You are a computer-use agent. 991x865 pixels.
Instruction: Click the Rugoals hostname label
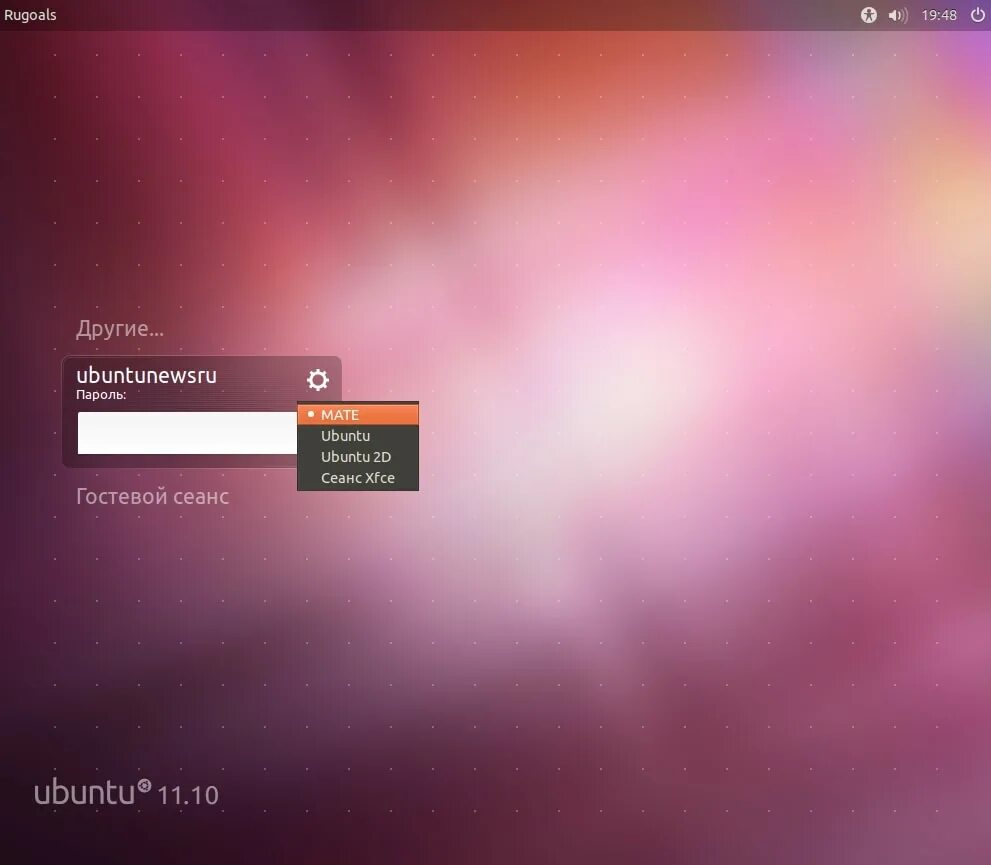30,15
